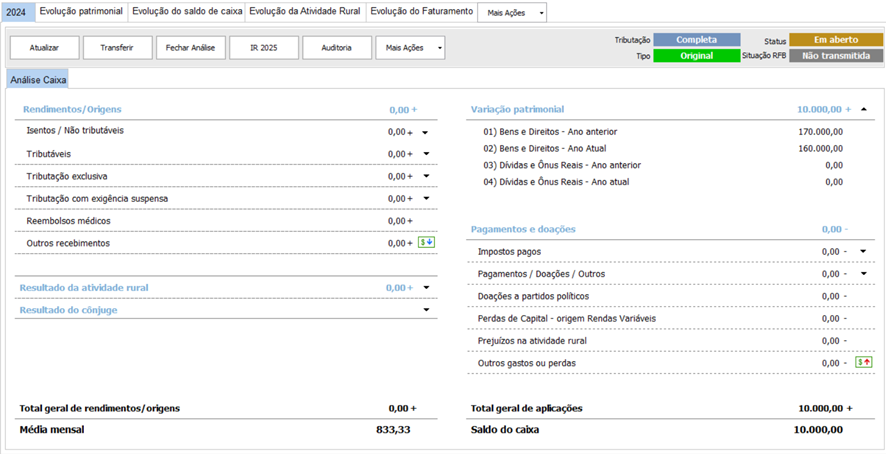
Task: Open the IR 2025 button
Action: 263,47
